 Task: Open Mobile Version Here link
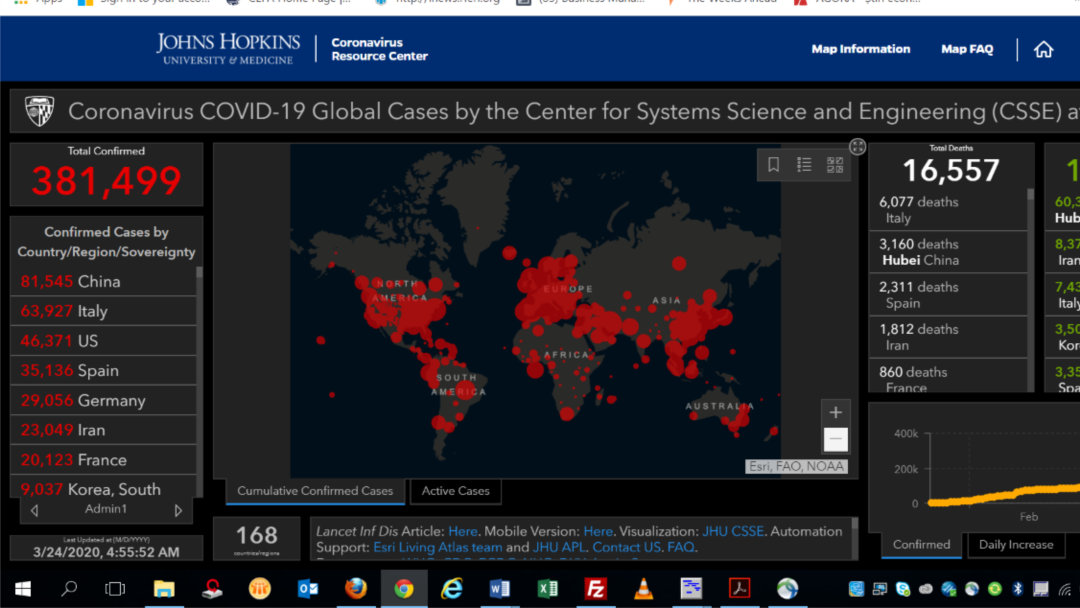click(x=598, y=531)
